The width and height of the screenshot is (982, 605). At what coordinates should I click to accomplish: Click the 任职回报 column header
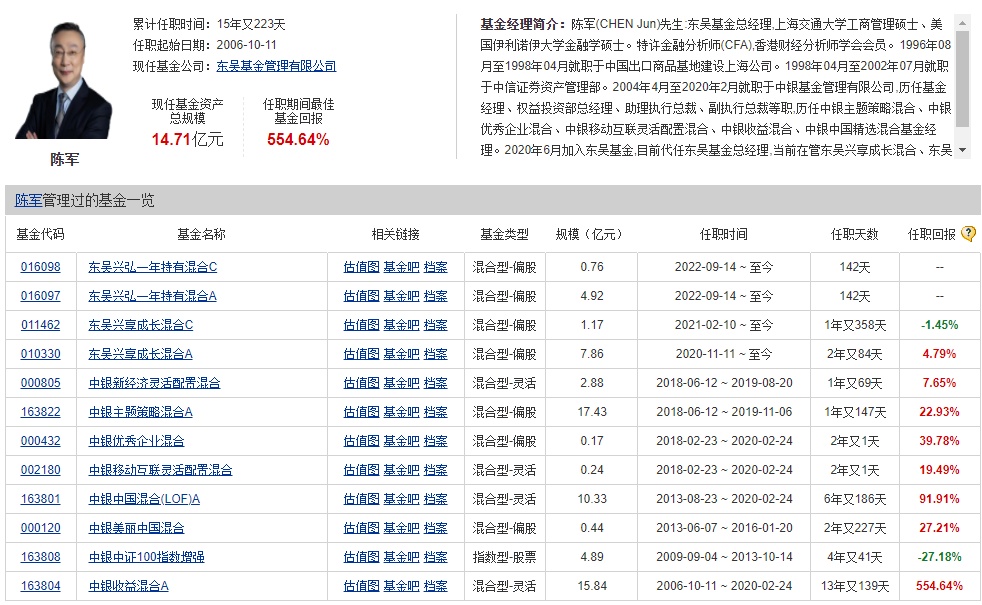point(931,234)
